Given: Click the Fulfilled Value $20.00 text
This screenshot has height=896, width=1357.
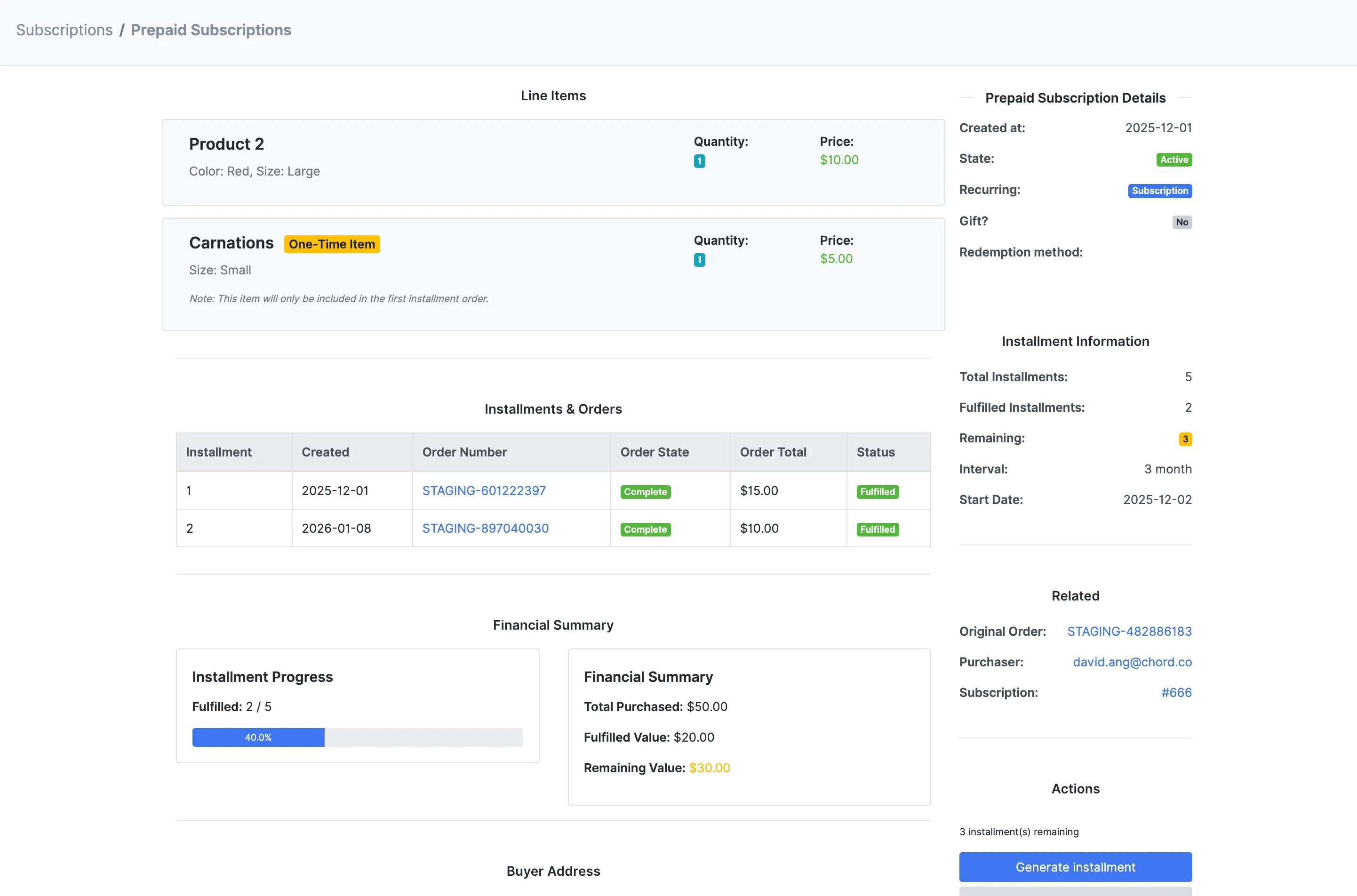Looking at the screenshot, I should 648,737.
